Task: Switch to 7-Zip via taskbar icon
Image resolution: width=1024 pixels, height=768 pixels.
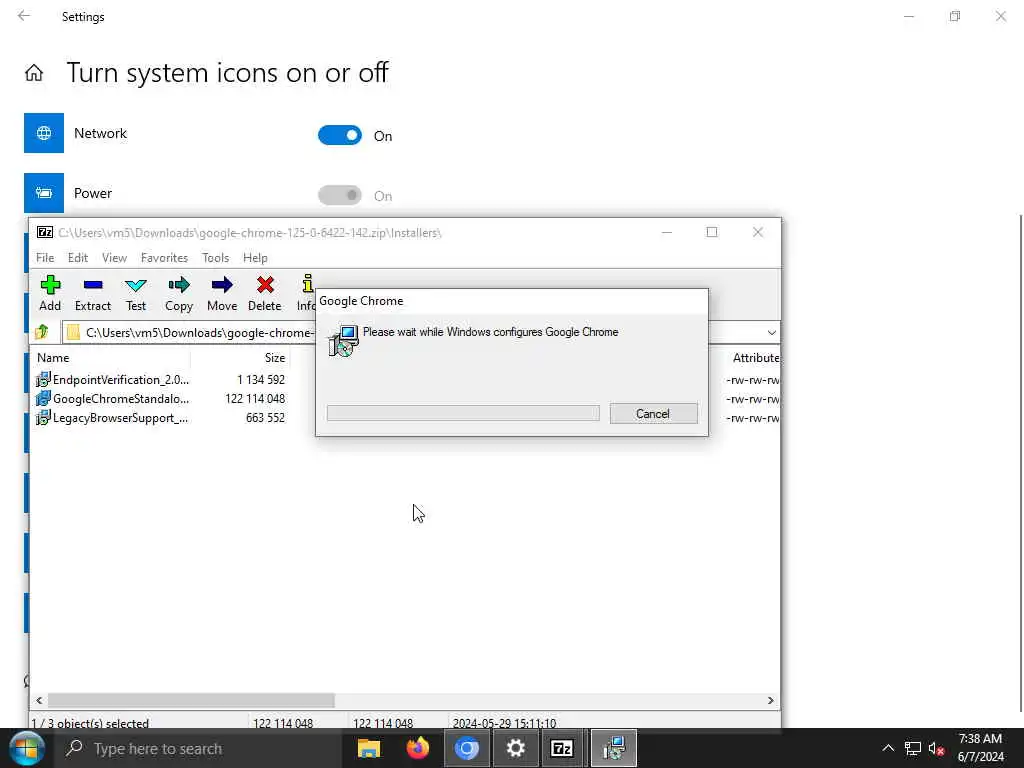Action: click(562, 748)
